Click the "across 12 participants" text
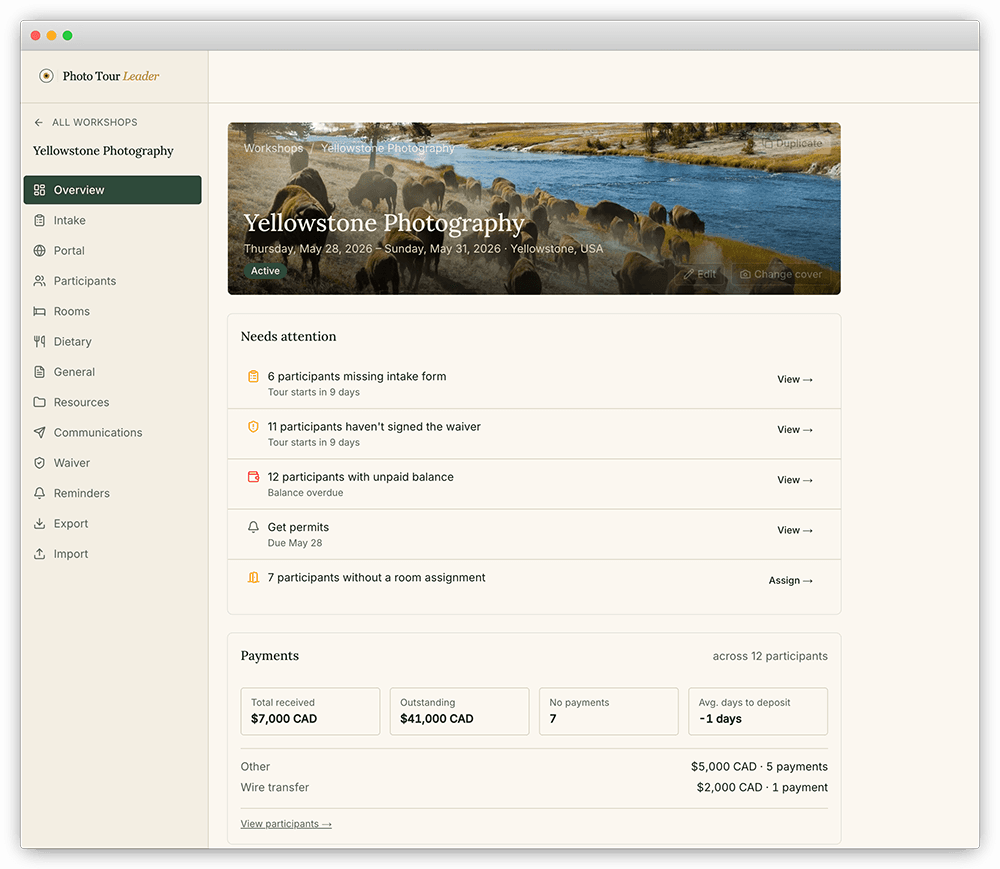 pyautogui.click(x=770, y=656)
